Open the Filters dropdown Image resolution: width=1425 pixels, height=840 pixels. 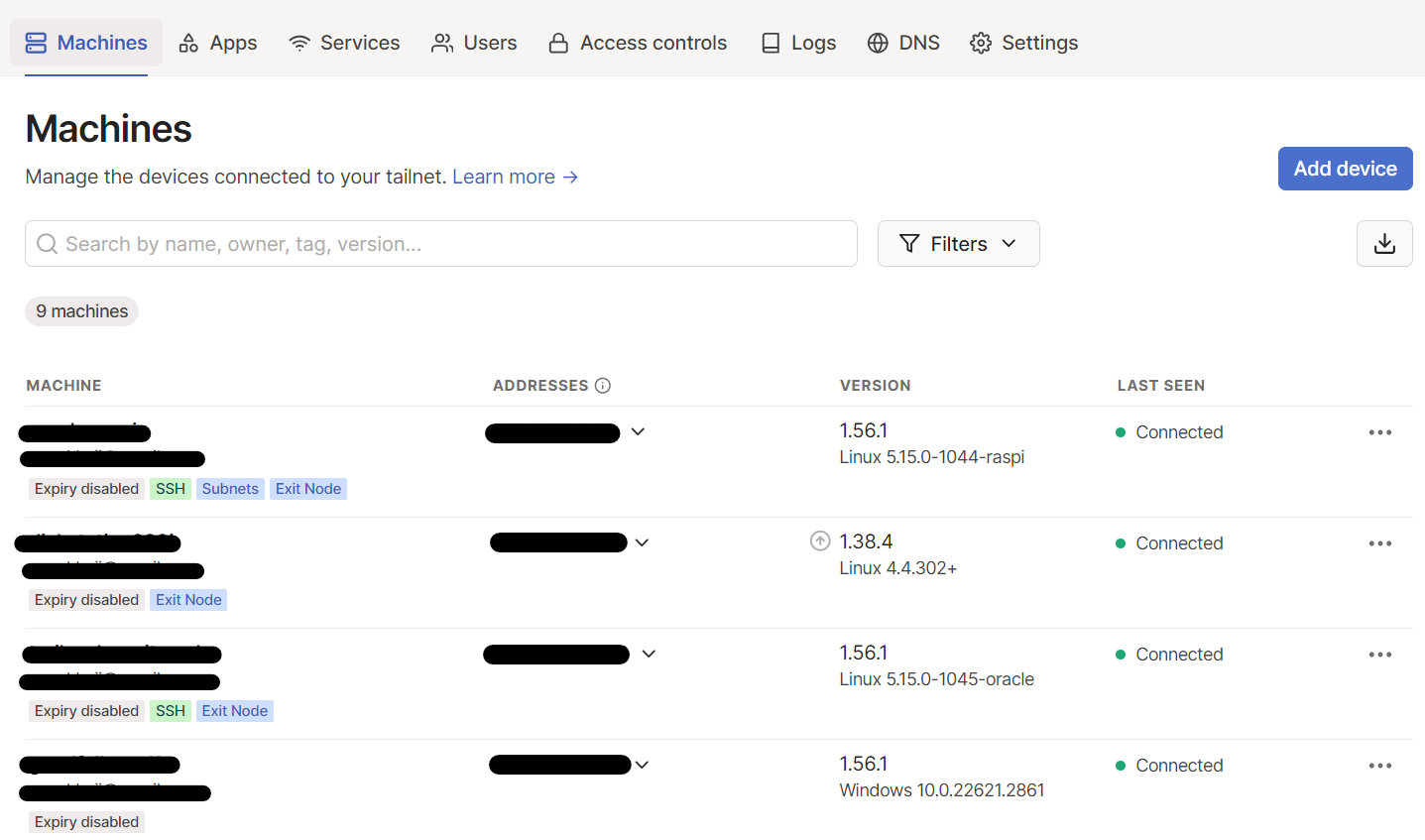(959, 244)
